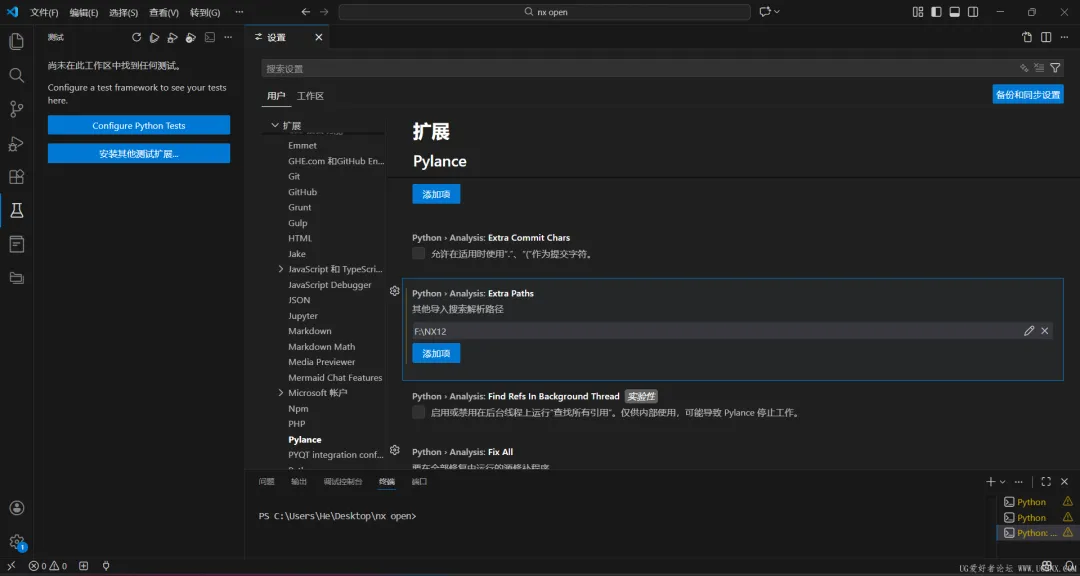1080x576 pixels.
Task: Switch to the 问题 panel tab
Action: 267,482
